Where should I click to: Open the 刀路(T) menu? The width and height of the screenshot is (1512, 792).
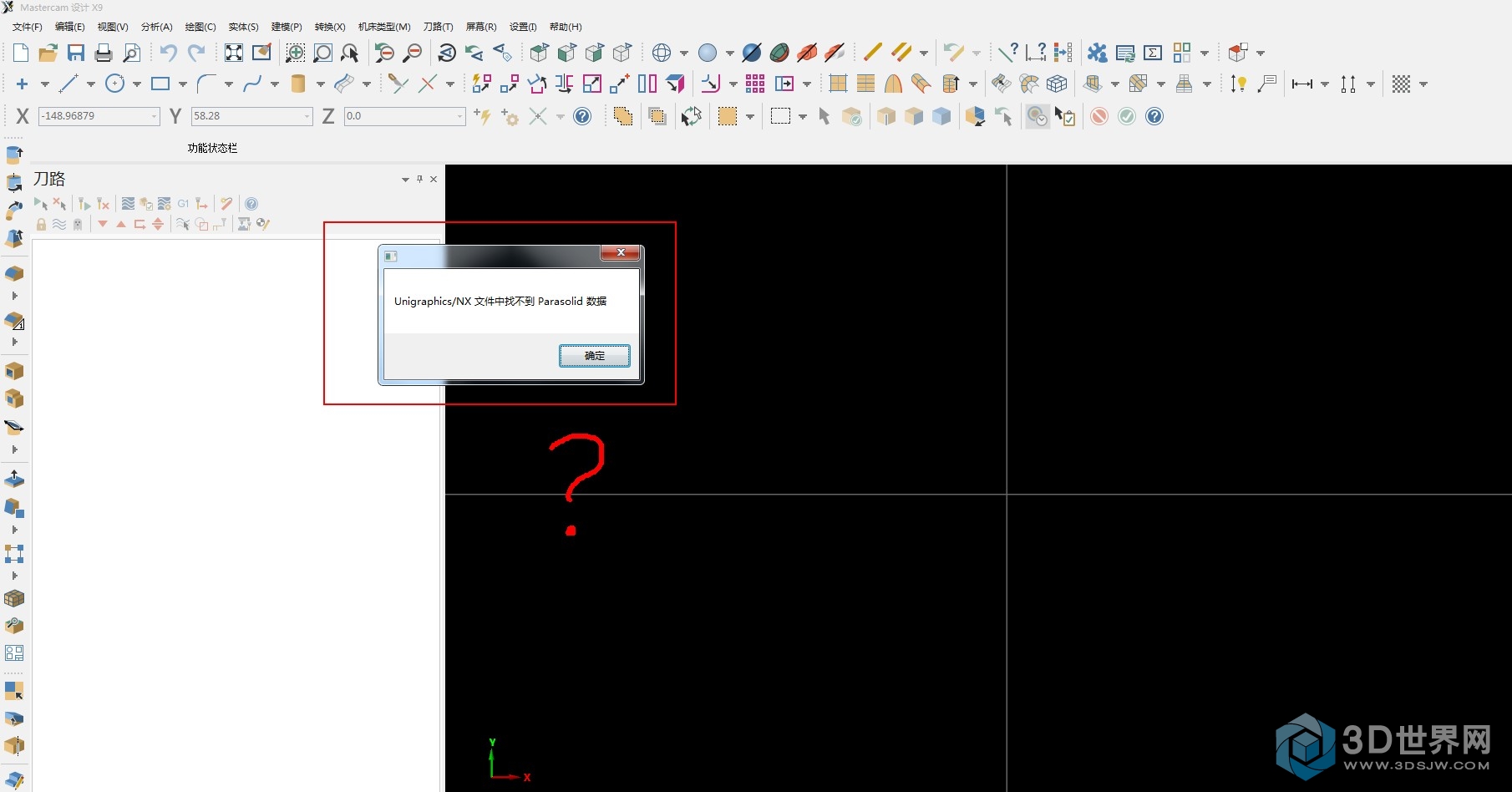[x=438, y=27]
